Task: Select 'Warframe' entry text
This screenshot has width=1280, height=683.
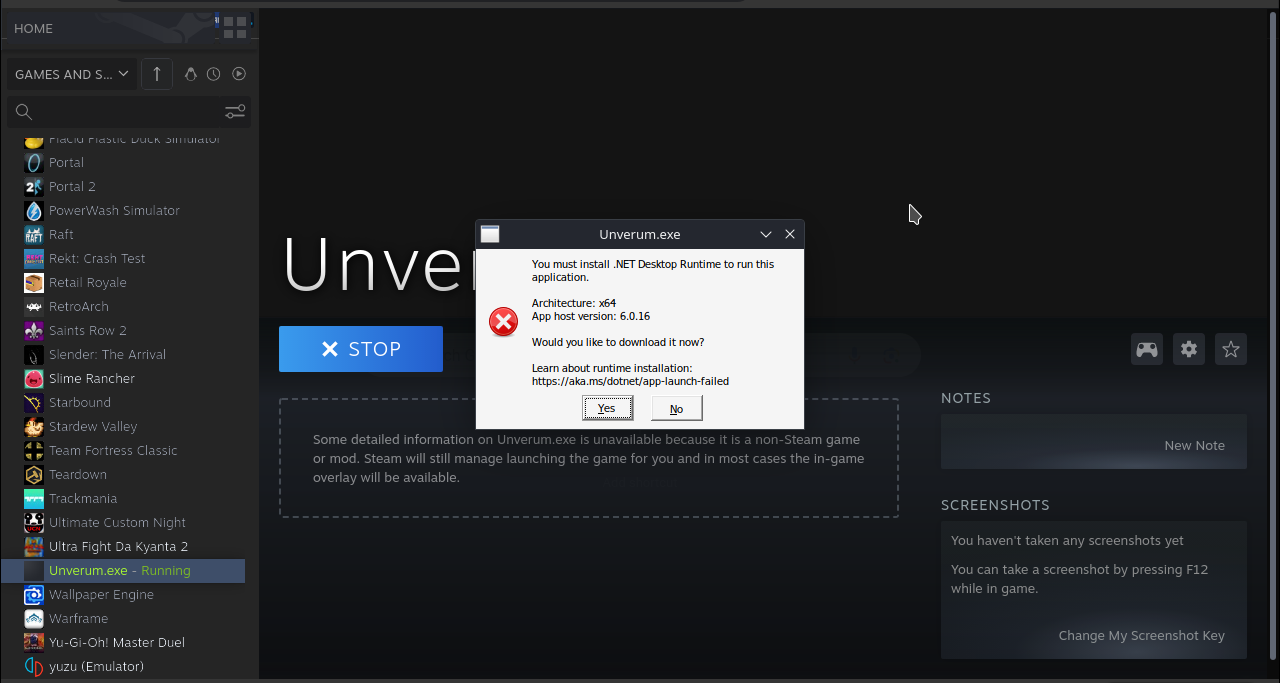Action: [x=78, y=618]
